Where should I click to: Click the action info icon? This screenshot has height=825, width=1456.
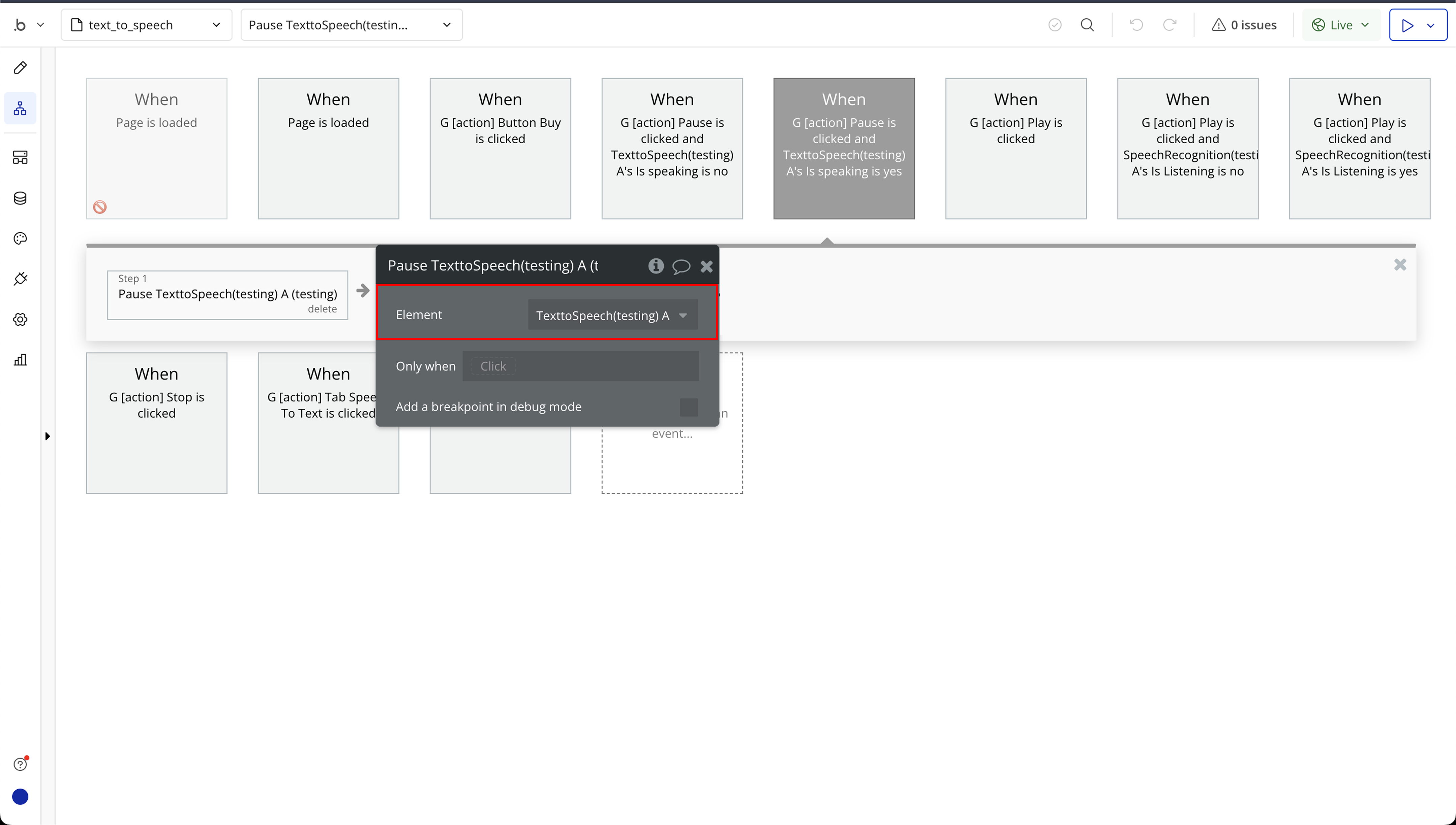656,266
